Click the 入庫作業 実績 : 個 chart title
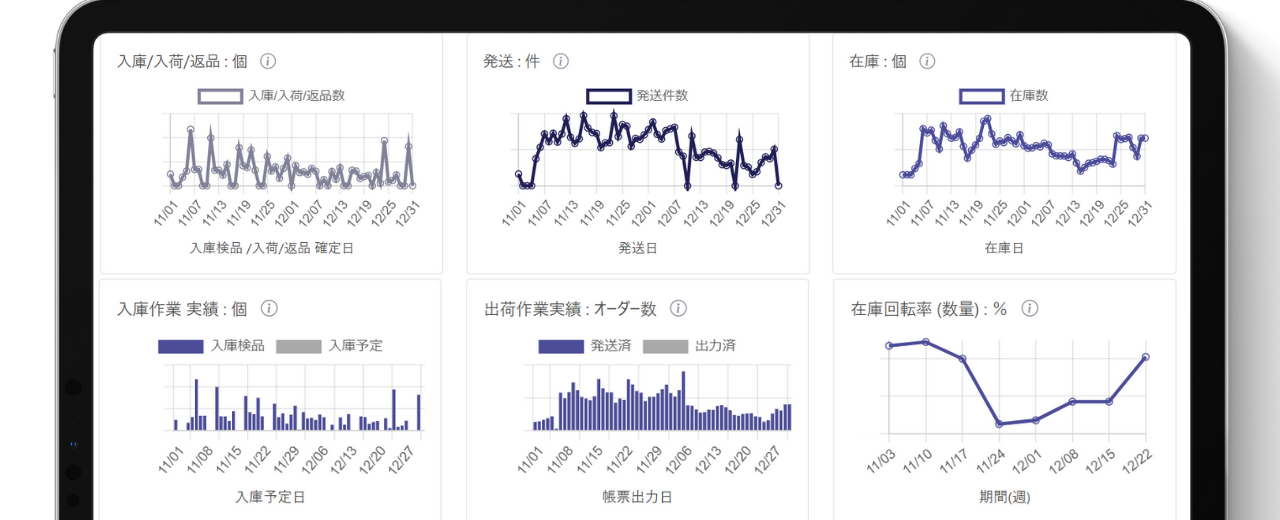The width and height of the screenshot is (1280, 520). (x=183, y=309)
